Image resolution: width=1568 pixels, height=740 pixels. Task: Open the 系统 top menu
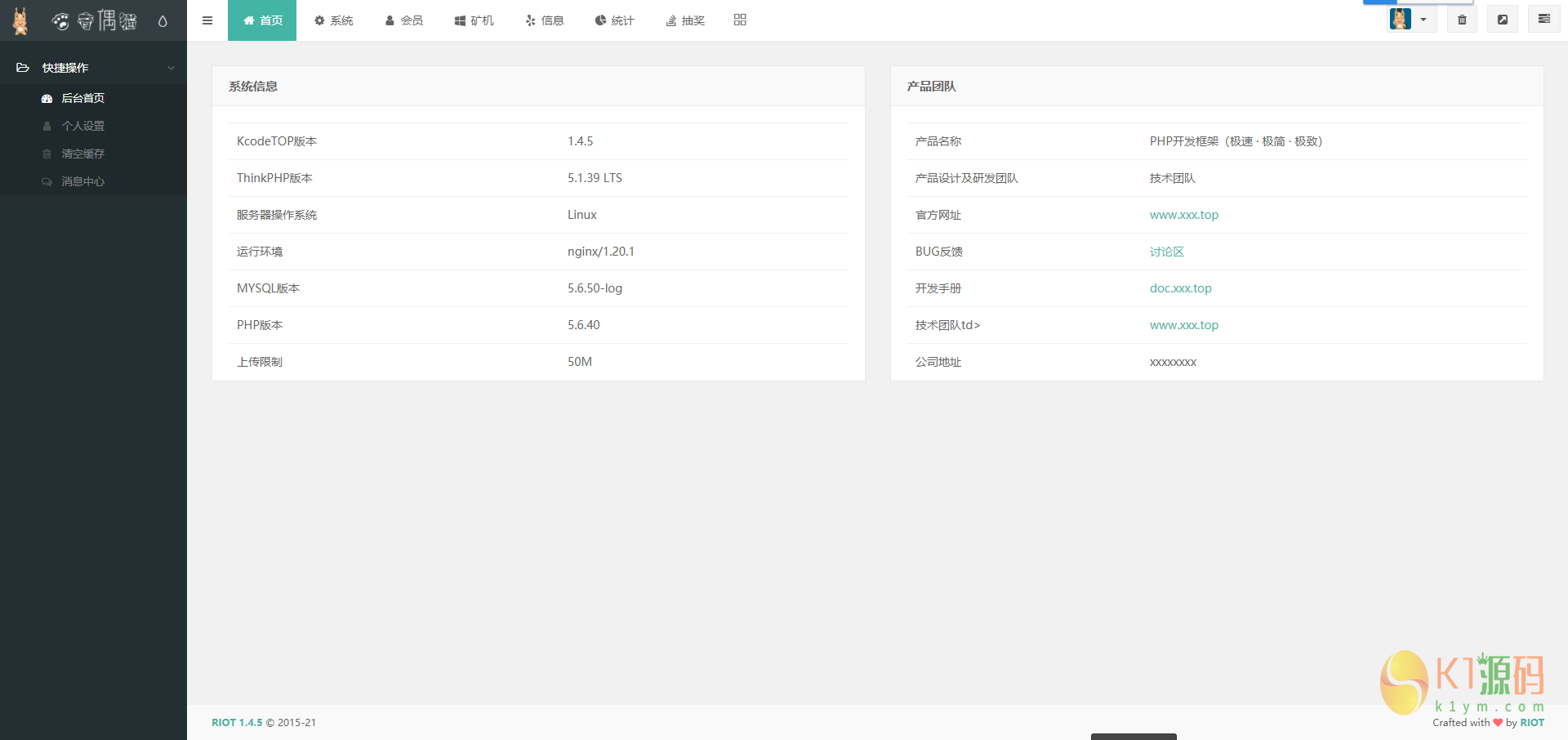pos(333,20)
